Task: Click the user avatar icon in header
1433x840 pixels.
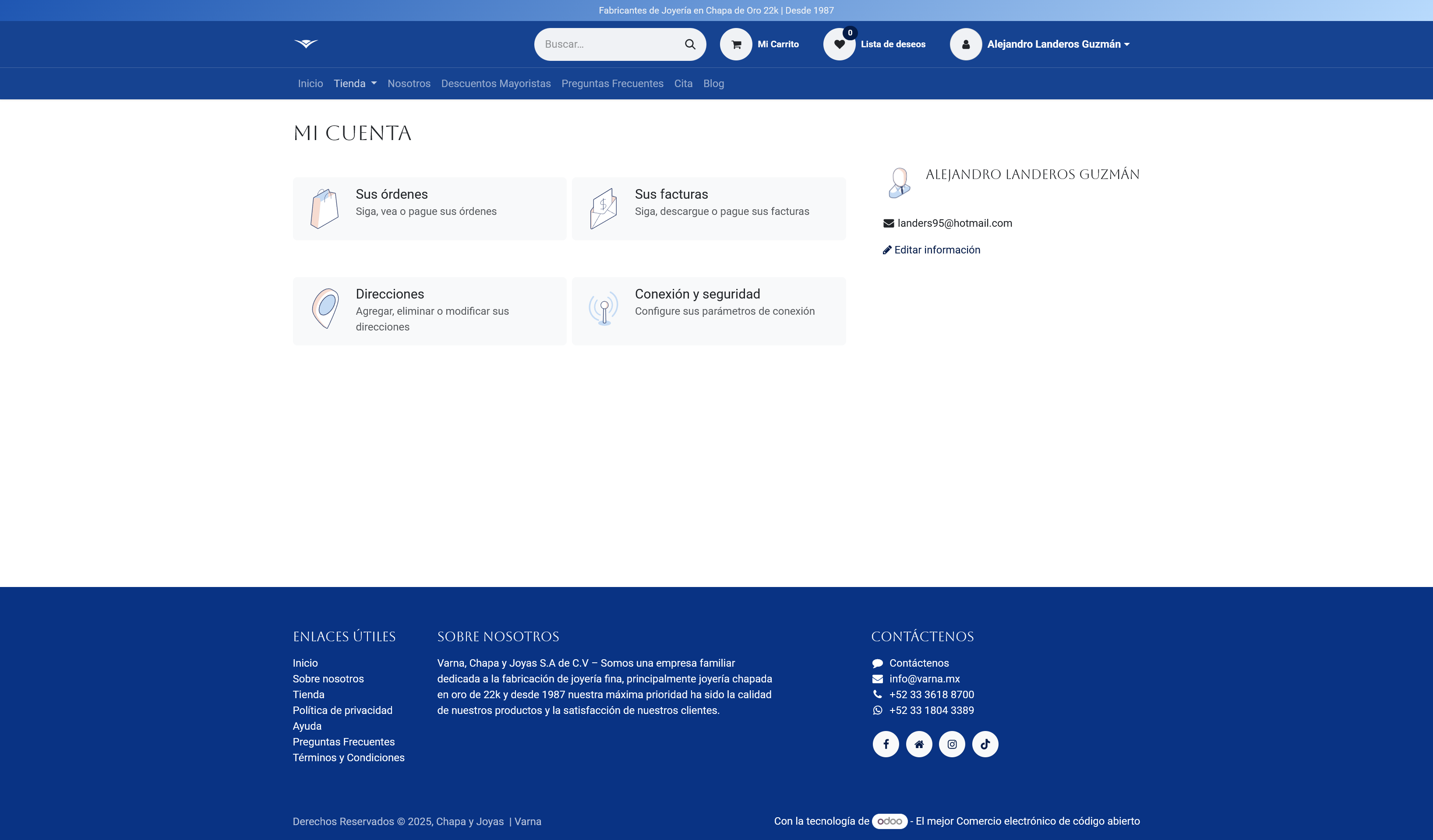Action: (966, 44)
